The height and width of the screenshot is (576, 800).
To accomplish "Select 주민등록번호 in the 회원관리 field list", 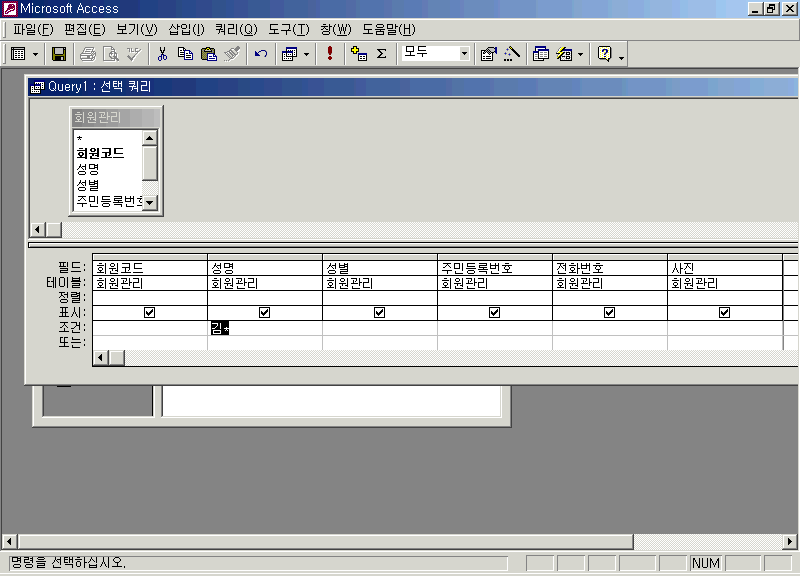I will tap(108, 201).
